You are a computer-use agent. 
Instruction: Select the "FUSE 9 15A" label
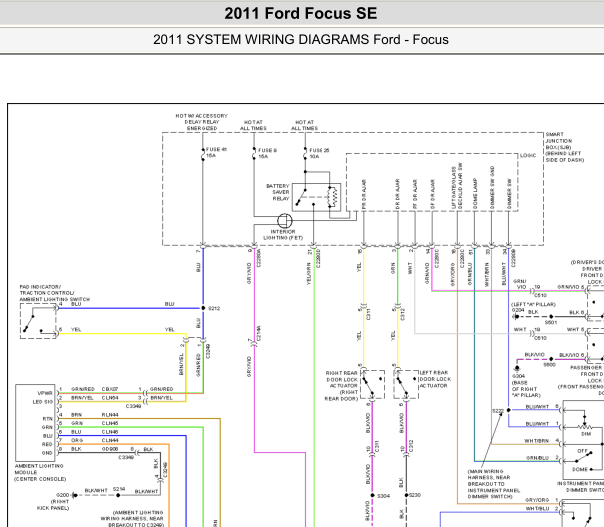point(267,153)
